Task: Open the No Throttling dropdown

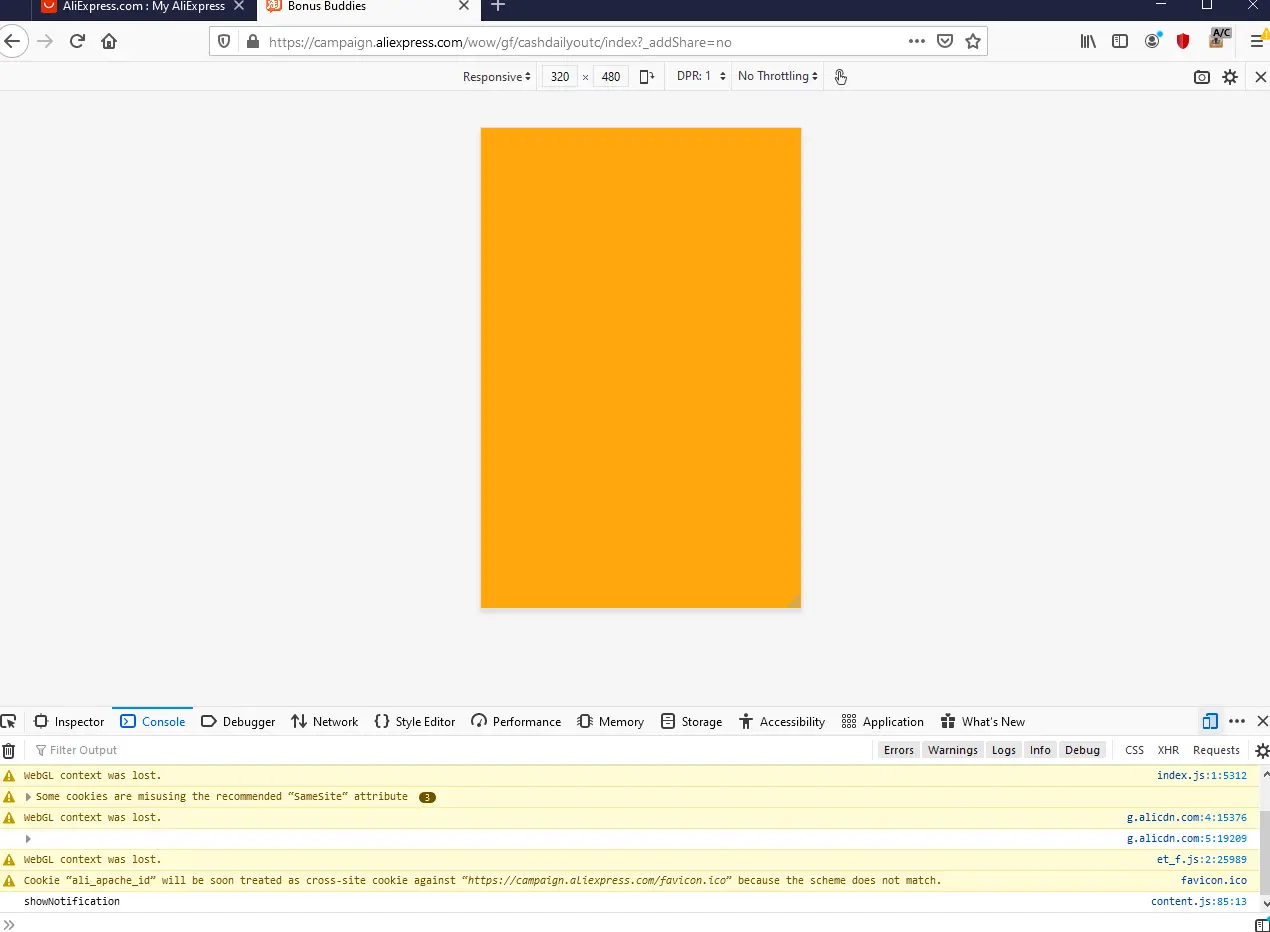Action: [777, 77]
